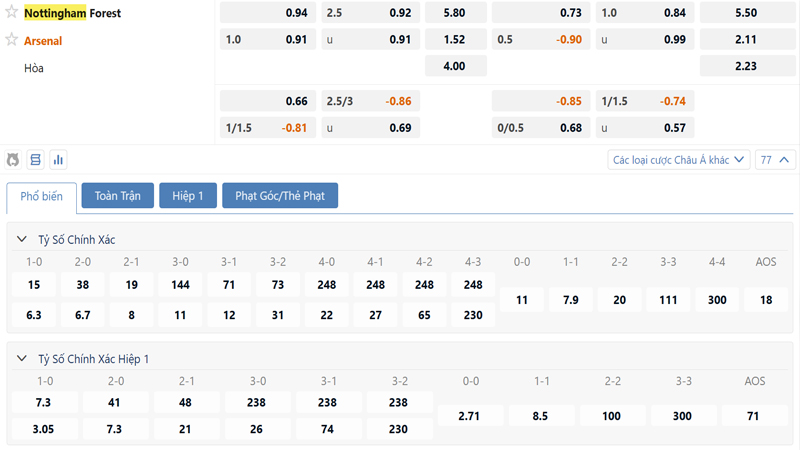Open the Các loại cược Châu Á khác dropdown
This screenshot has height=450, width=800.
(x=679, y=160)
